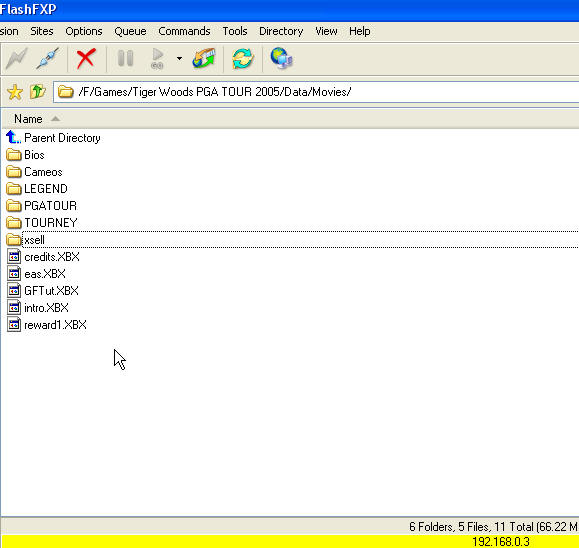
Task: Select the TOURNEY folder
Action: [x=51, y=223]
